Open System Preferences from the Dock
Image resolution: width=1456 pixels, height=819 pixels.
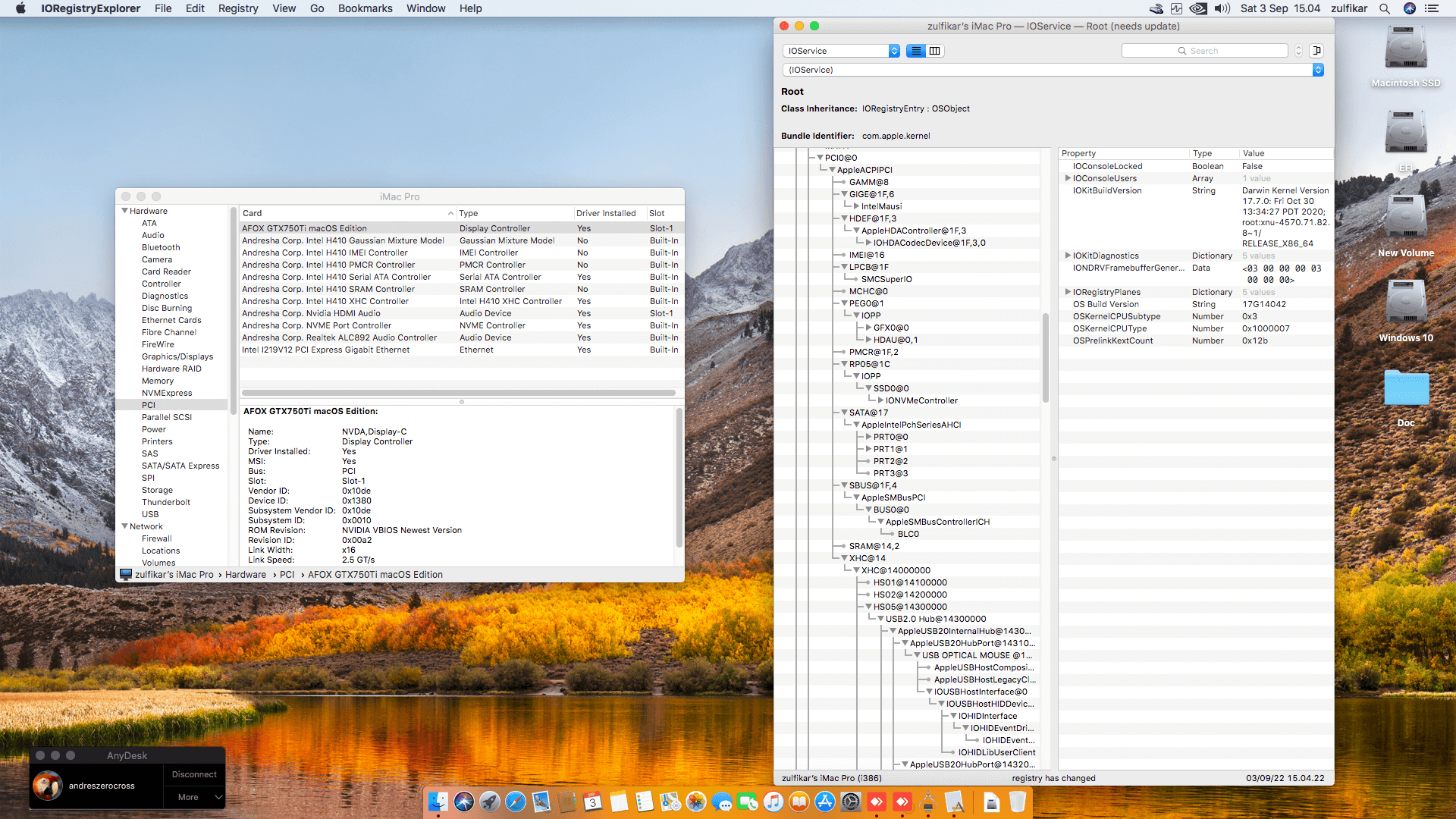pos(851,802)
